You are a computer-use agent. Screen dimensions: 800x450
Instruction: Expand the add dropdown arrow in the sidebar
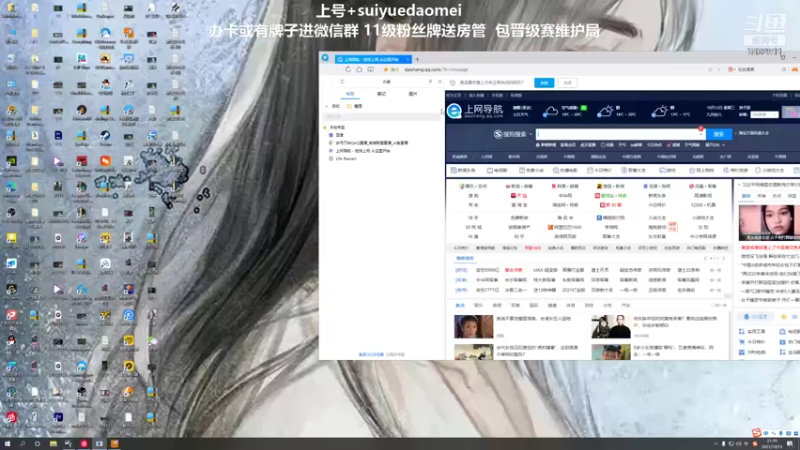tap(327, 106)
